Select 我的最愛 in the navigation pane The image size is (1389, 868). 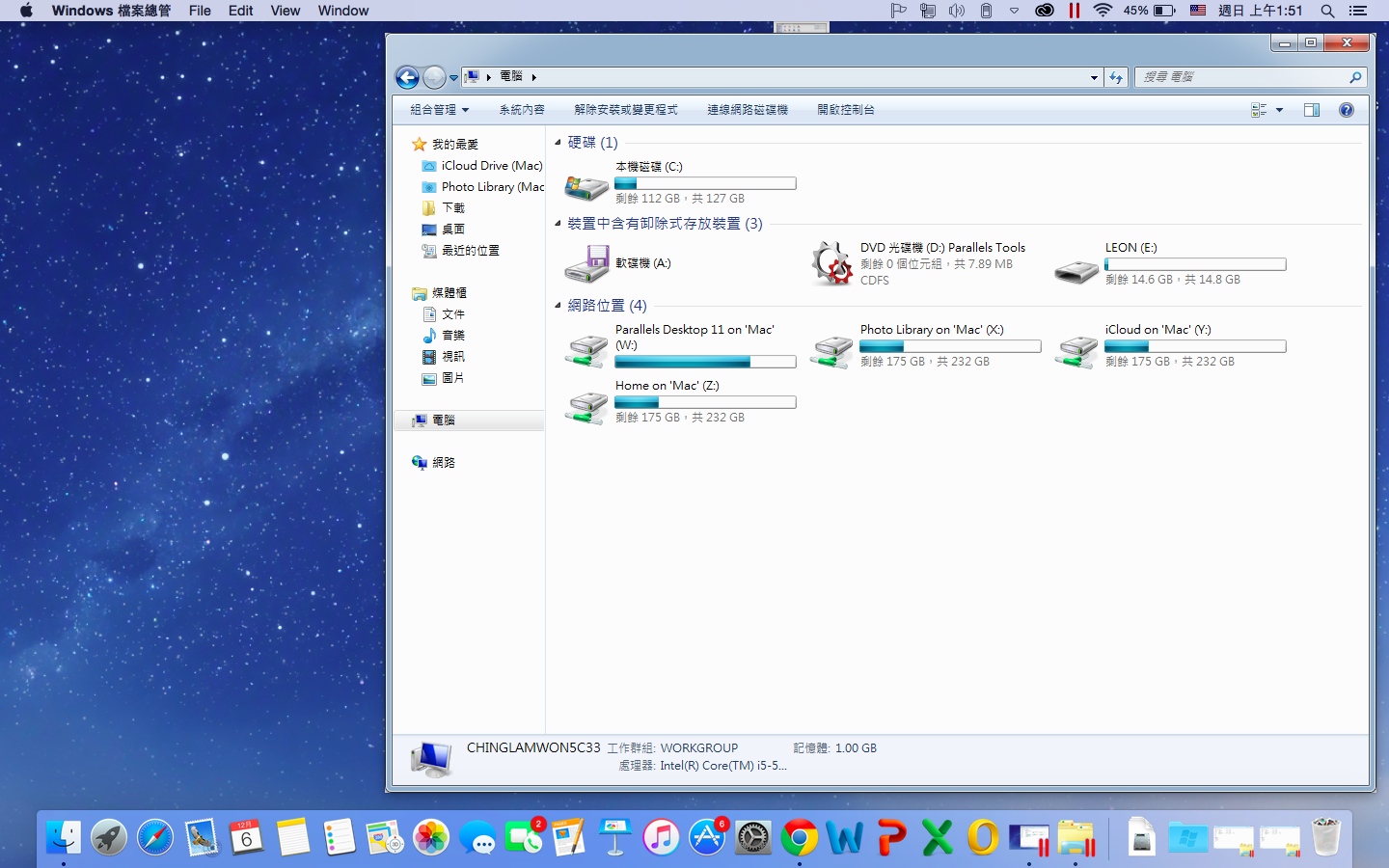click(x=455, y=145)
